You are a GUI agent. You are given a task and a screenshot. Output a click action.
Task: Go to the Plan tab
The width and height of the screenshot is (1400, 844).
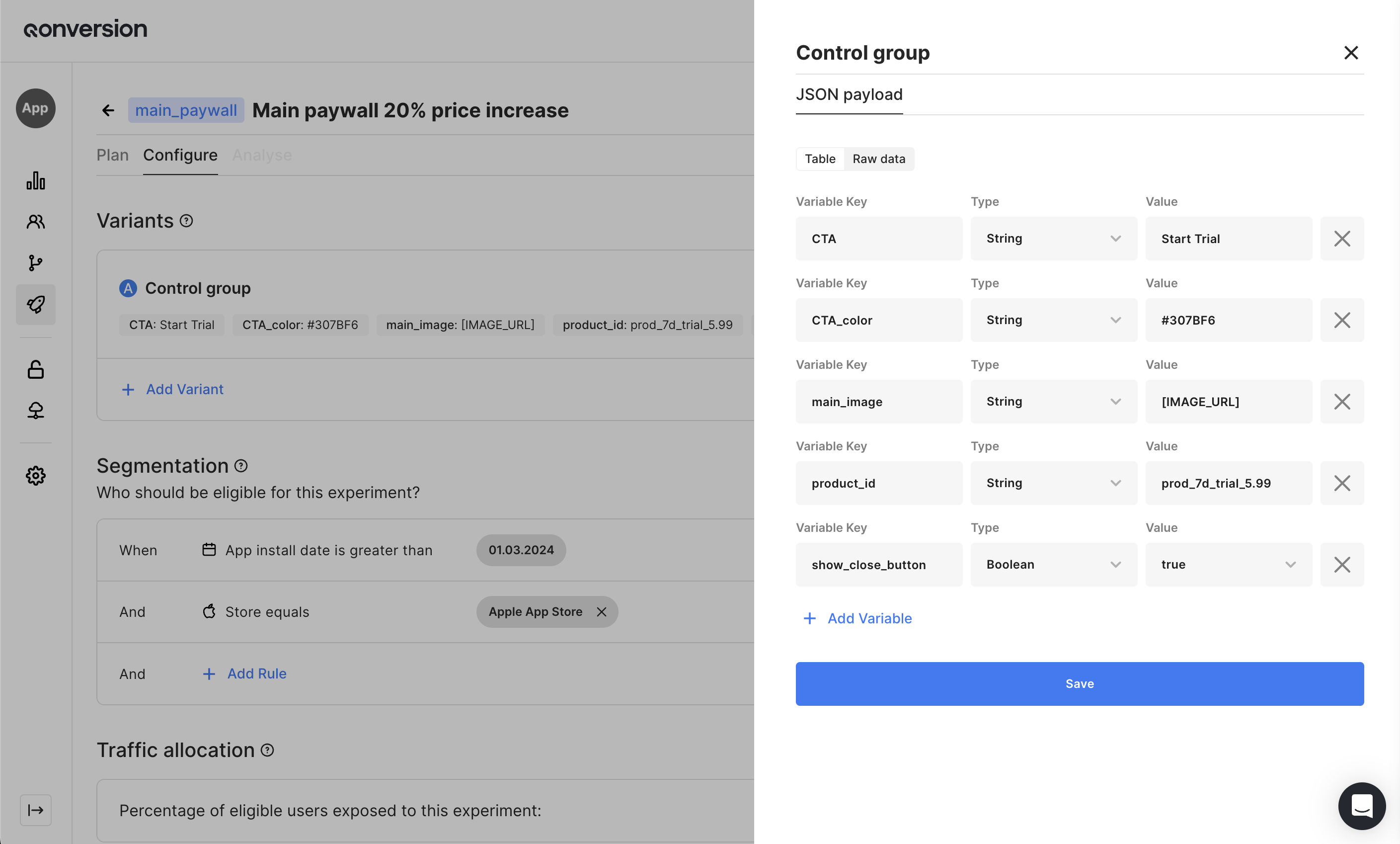pyautogui.click(x=112, y=155)
